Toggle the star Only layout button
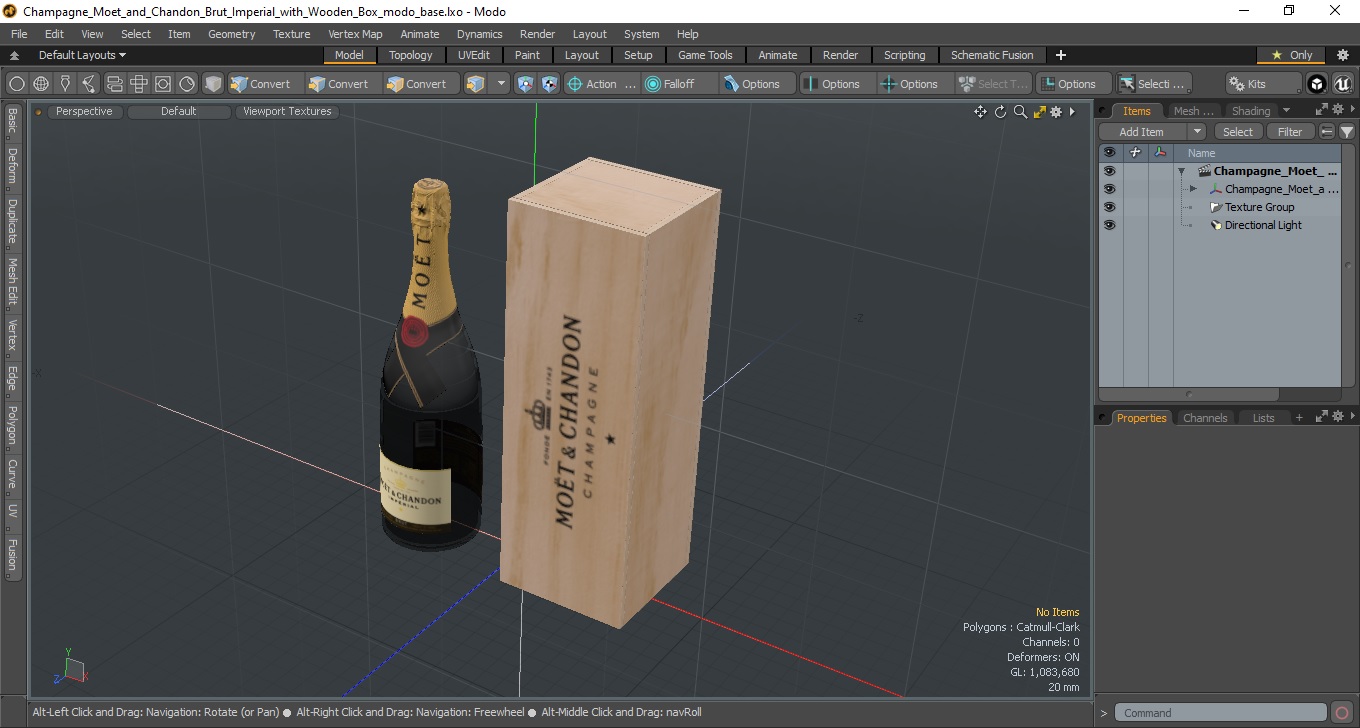Image resolution: width=1360 pixels, height=728 pixels. click(x=1291, y=55)
